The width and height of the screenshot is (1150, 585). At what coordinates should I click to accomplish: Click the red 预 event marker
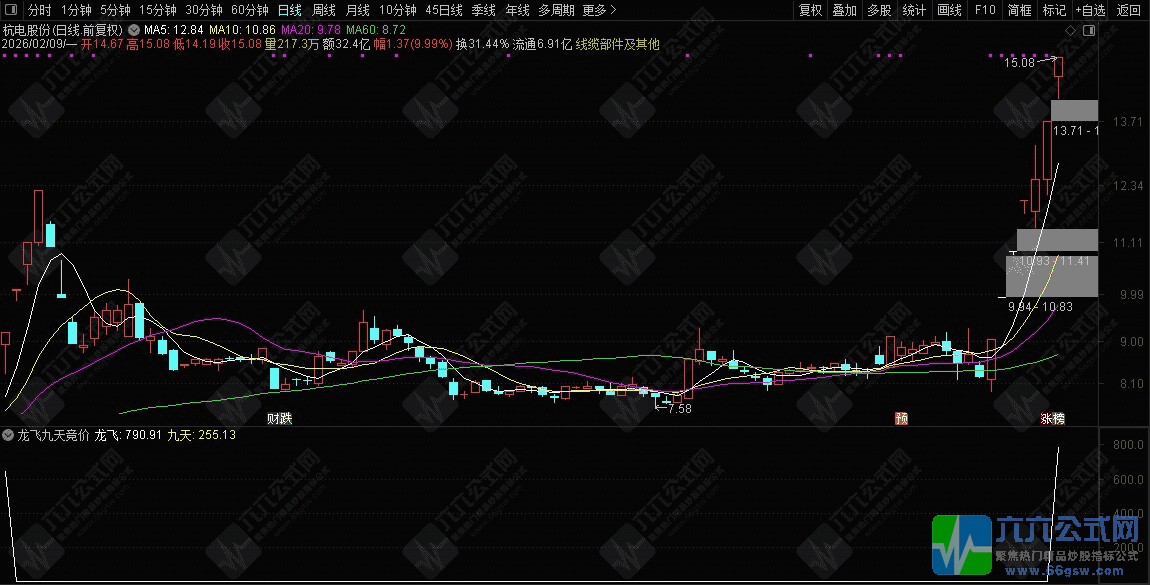point(902,418)
